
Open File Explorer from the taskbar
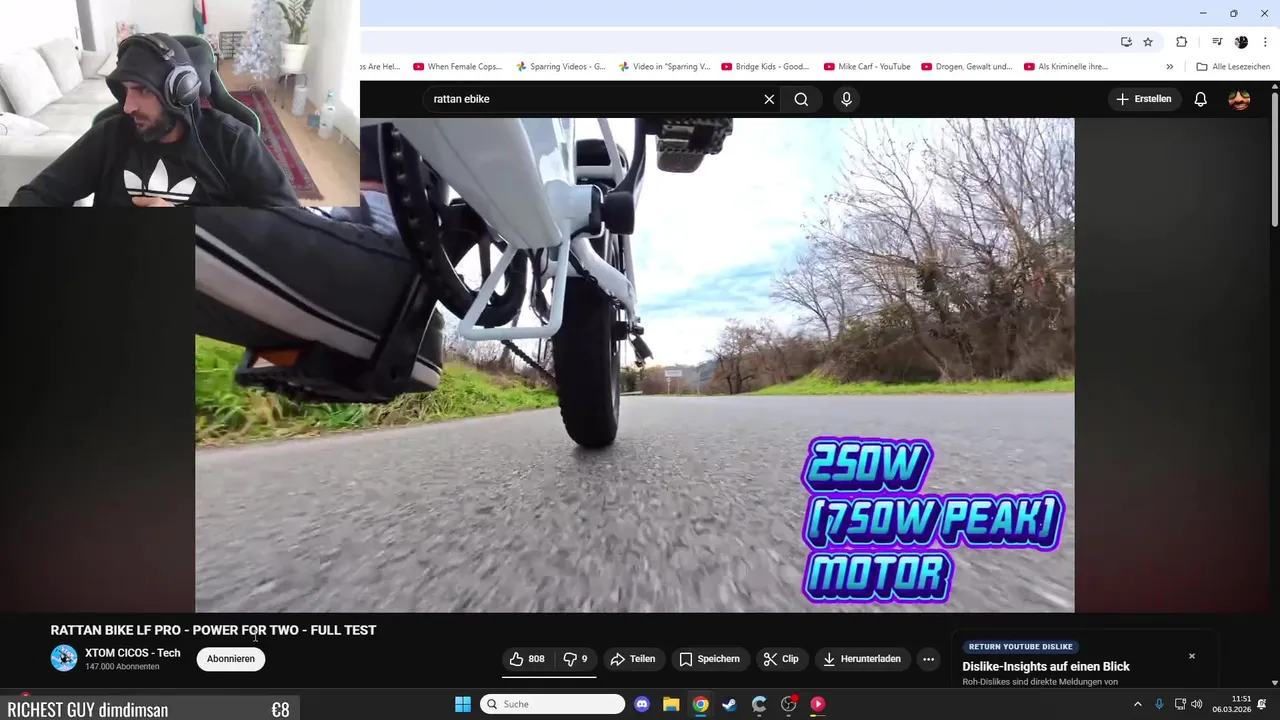(671, 704)
